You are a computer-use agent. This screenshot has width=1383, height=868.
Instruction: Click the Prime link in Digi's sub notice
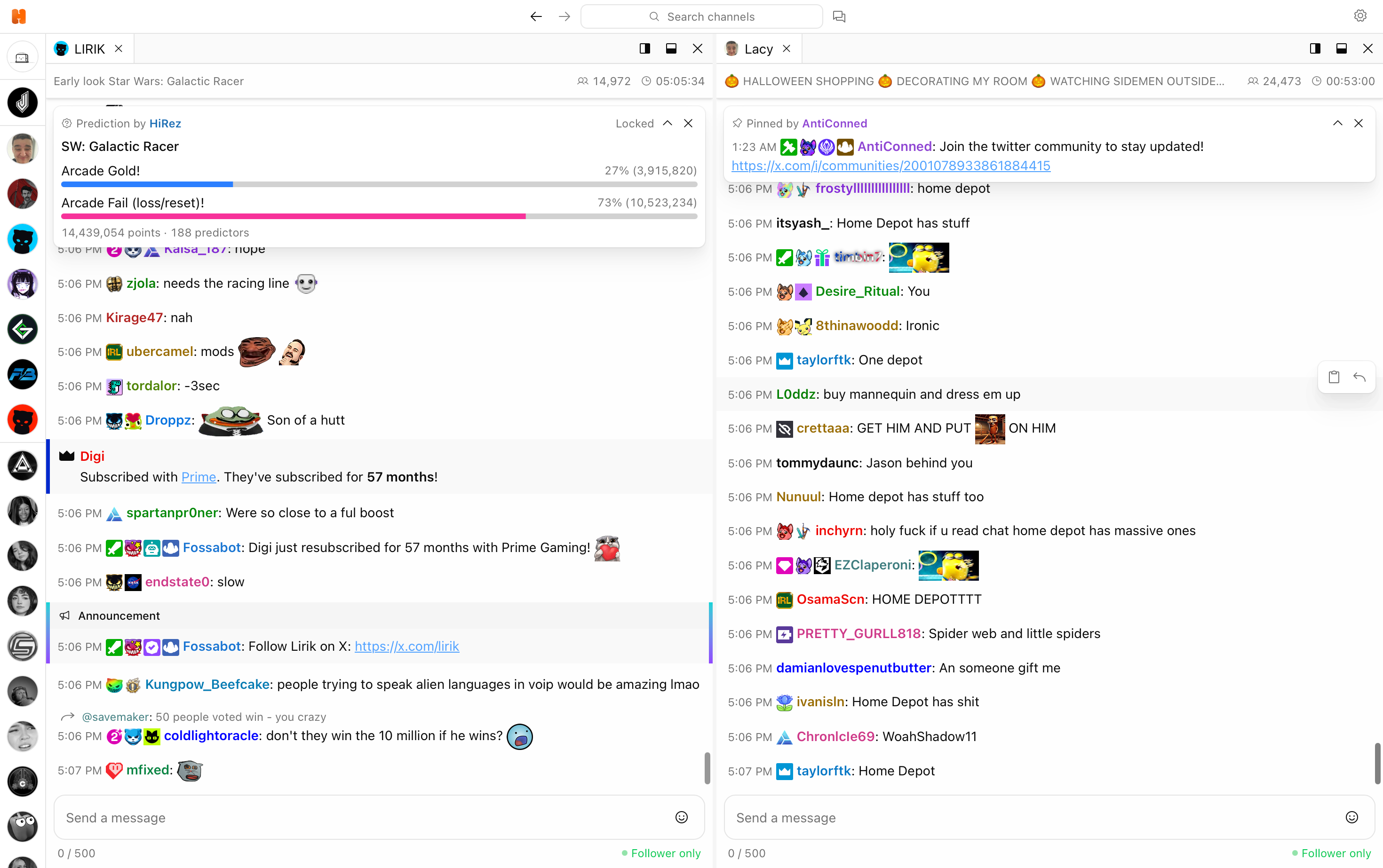click(199, 477)
